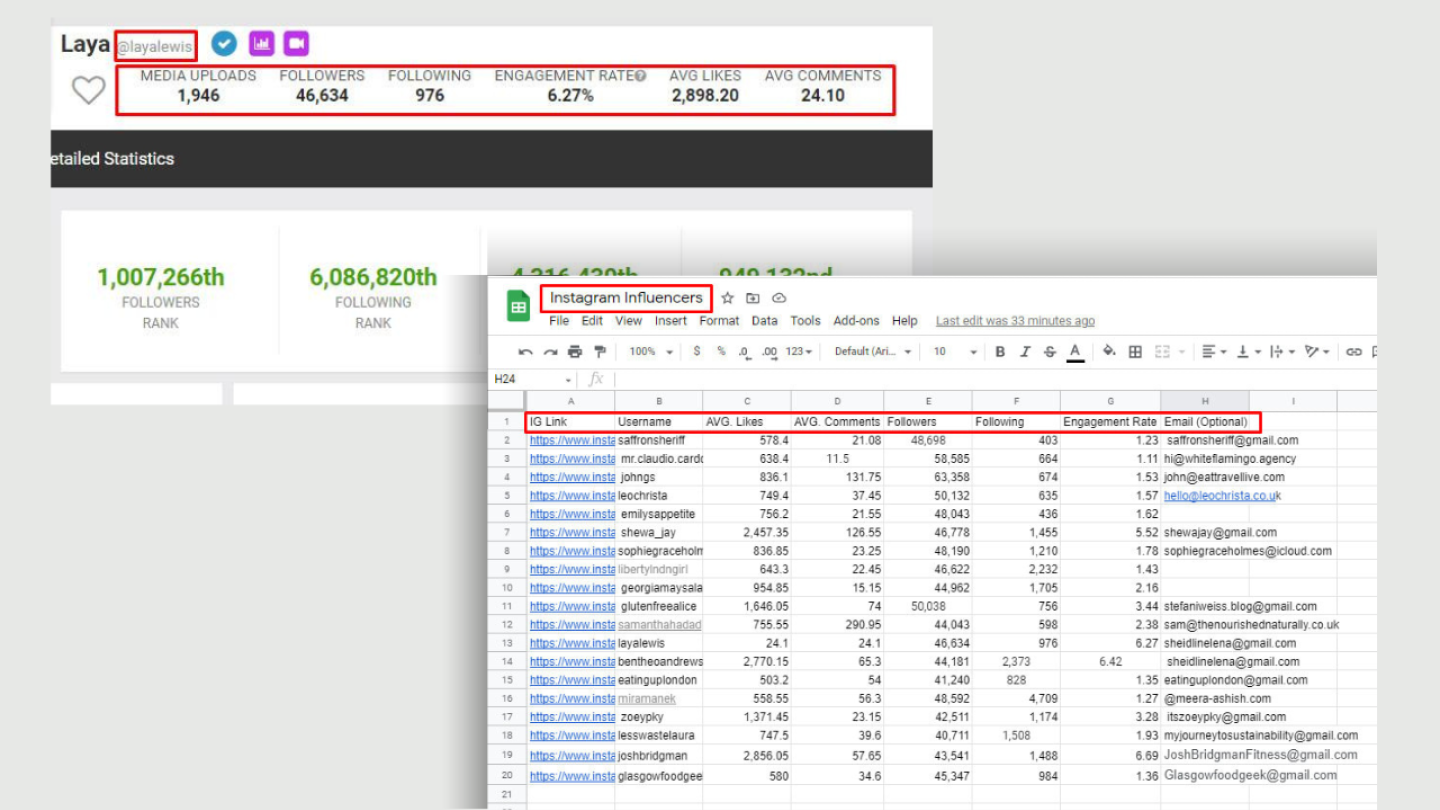Format as percent
The height and width of the screenshot is (810, 1440).
click(x=720, y=352)
